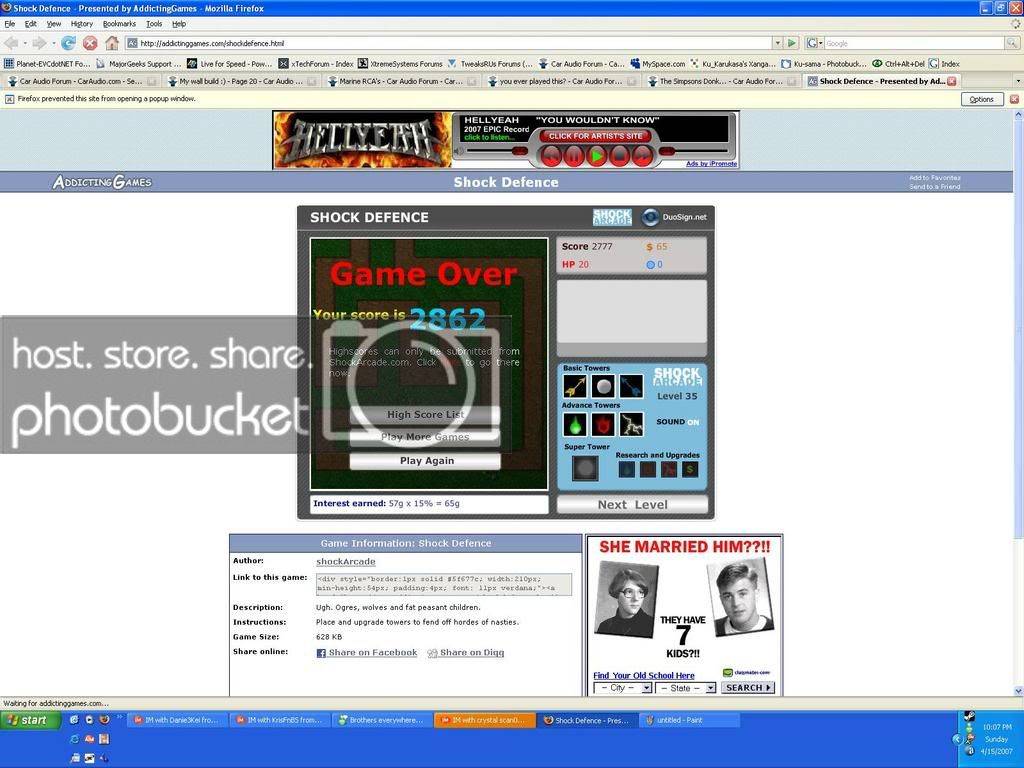Click Share on Digg link
Screen dimensions: 1024x768
[x=466, y=652]
